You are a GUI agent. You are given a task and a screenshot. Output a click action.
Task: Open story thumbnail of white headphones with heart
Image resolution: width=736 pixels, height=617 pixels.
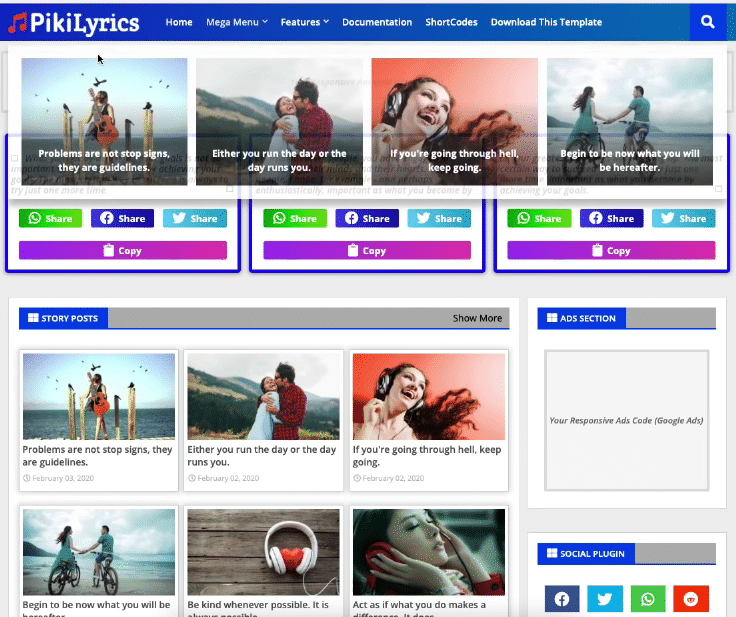click(263, 552)
